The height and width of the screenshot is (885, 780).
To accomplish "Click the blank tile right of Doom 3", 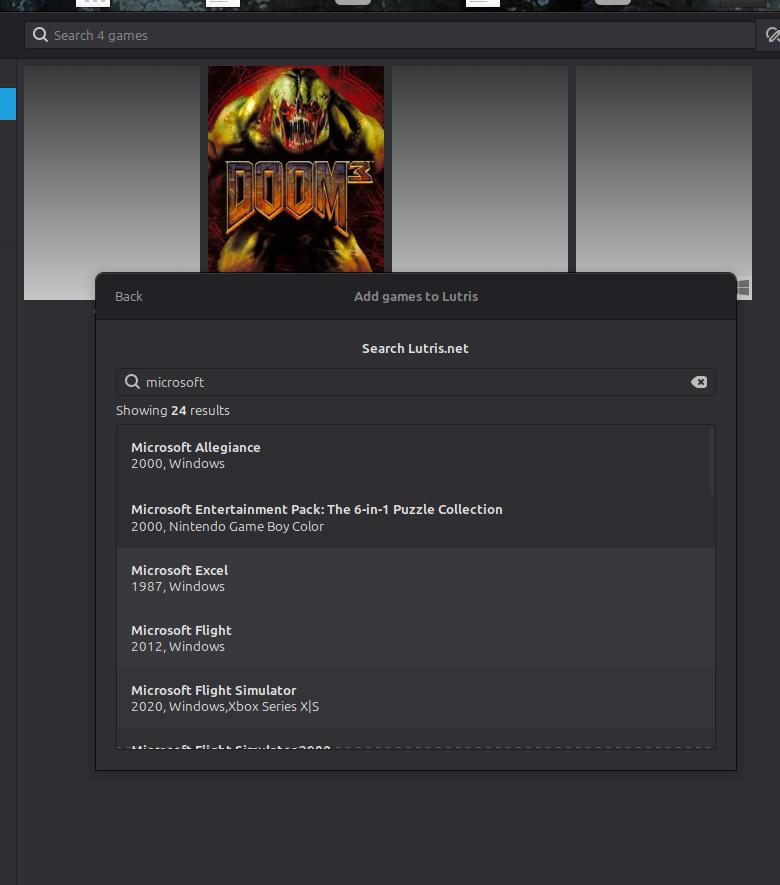I will (479, 168).
